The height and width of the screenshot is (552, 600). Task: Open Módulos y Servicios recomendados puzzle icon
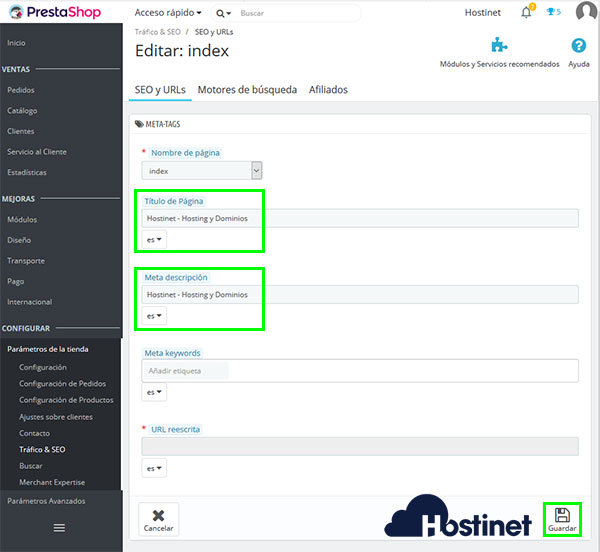pos(499,46)
